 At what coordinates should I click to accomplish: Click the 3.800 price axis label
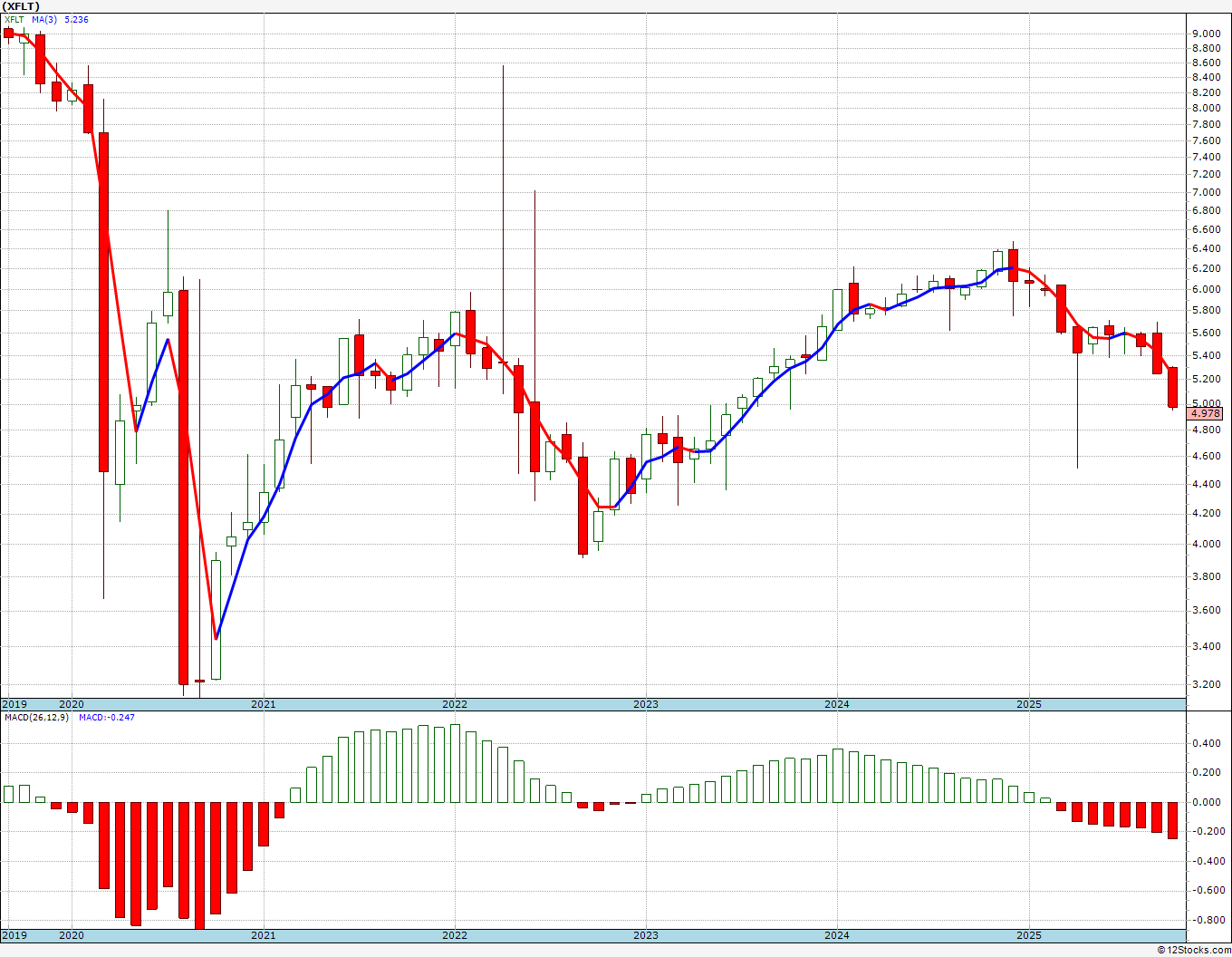point(1206,576)
